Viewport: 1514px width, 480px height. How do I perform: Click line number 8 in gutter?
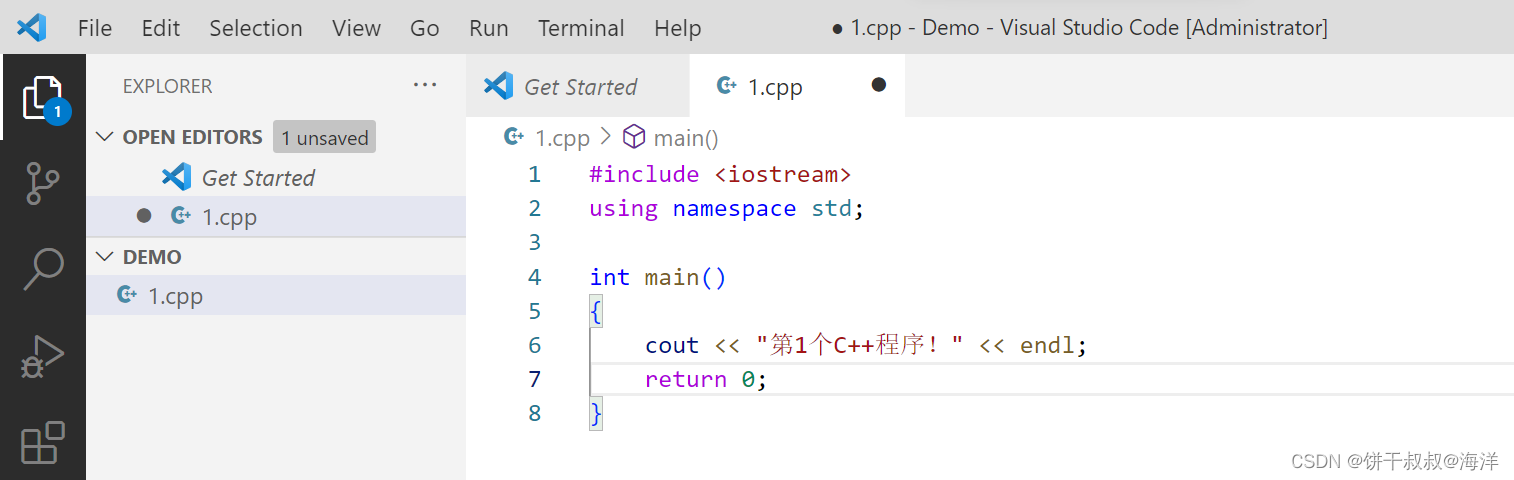[x=534, y=413]
